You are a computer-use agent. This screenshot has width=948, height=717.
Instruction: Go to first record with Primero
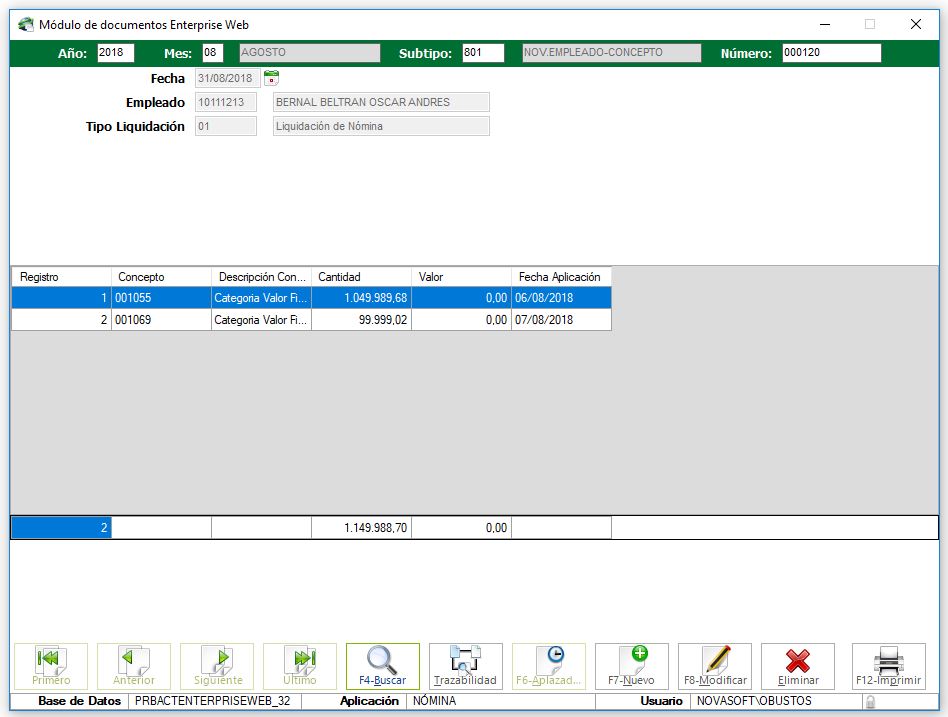[x=51, y=666]
